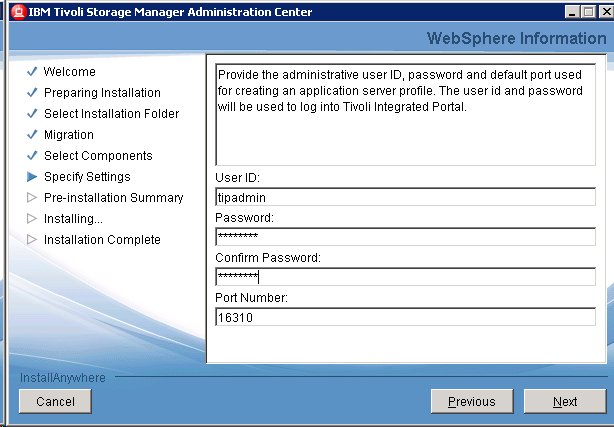614x427 pixels.
Task: Select the Specify Settings step label
Action: click(x=87, y=177)
